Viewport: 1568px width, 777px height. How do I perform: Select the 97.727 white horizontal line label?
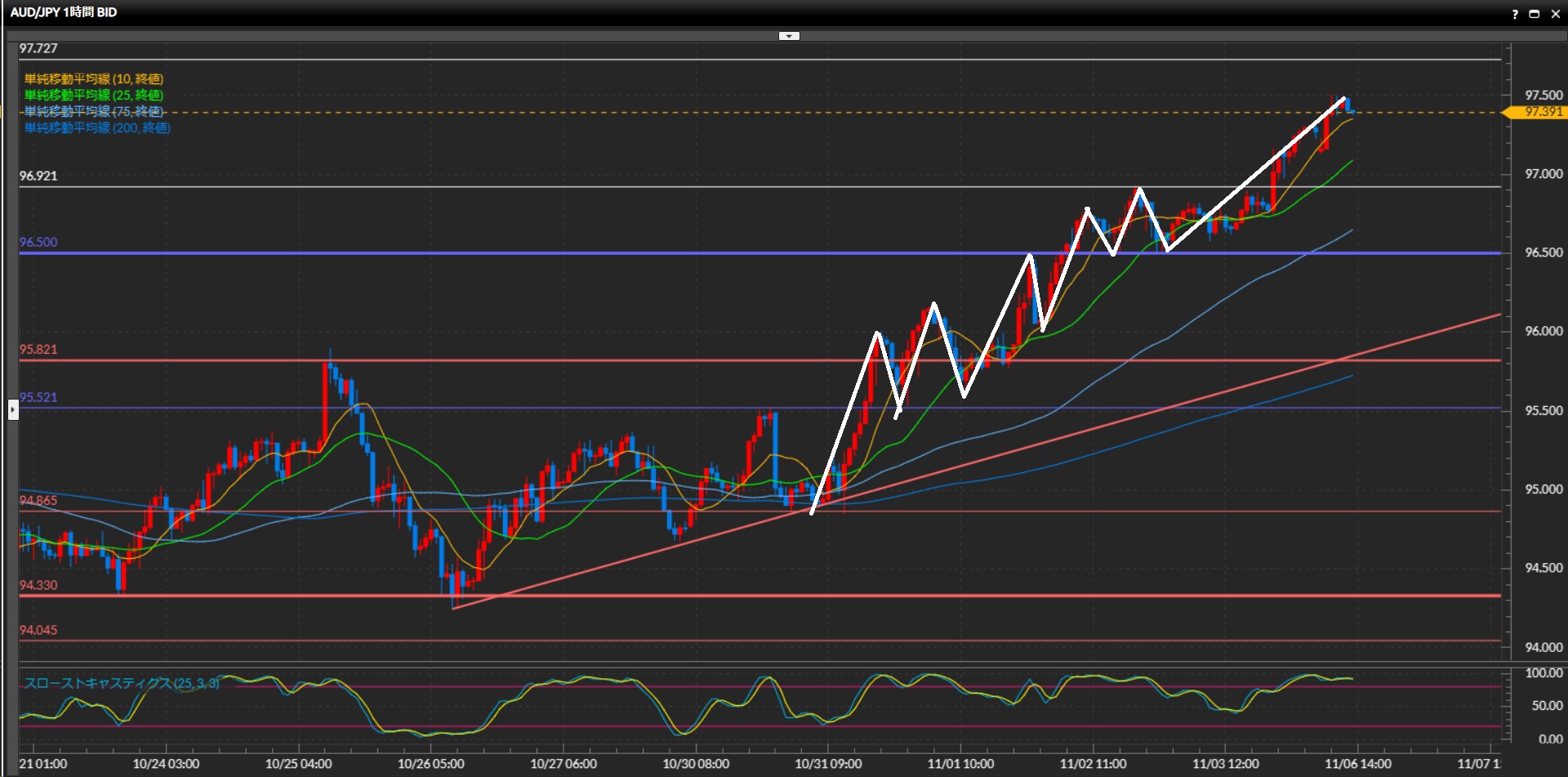coord(38,49)
